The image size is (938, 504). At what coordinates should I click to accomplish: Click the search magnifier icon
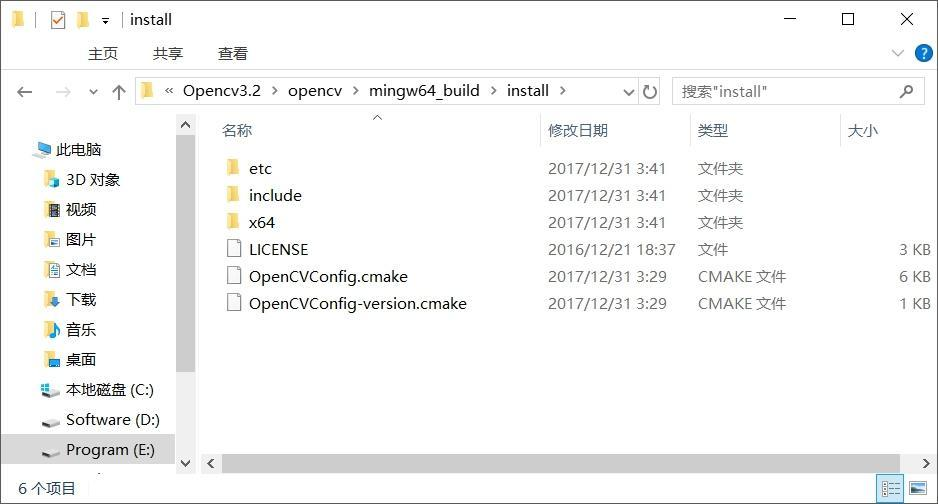coord(907,91)
